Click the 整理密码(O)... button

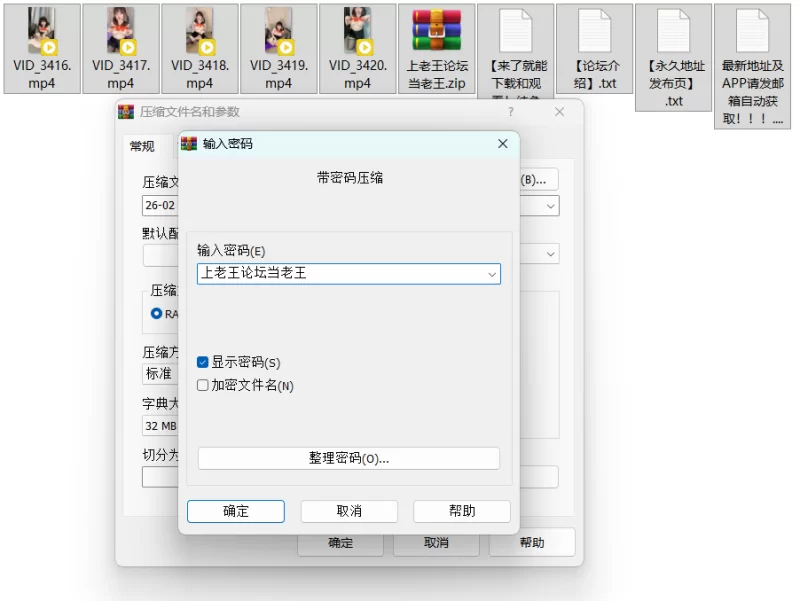click(x=348, y=458)
